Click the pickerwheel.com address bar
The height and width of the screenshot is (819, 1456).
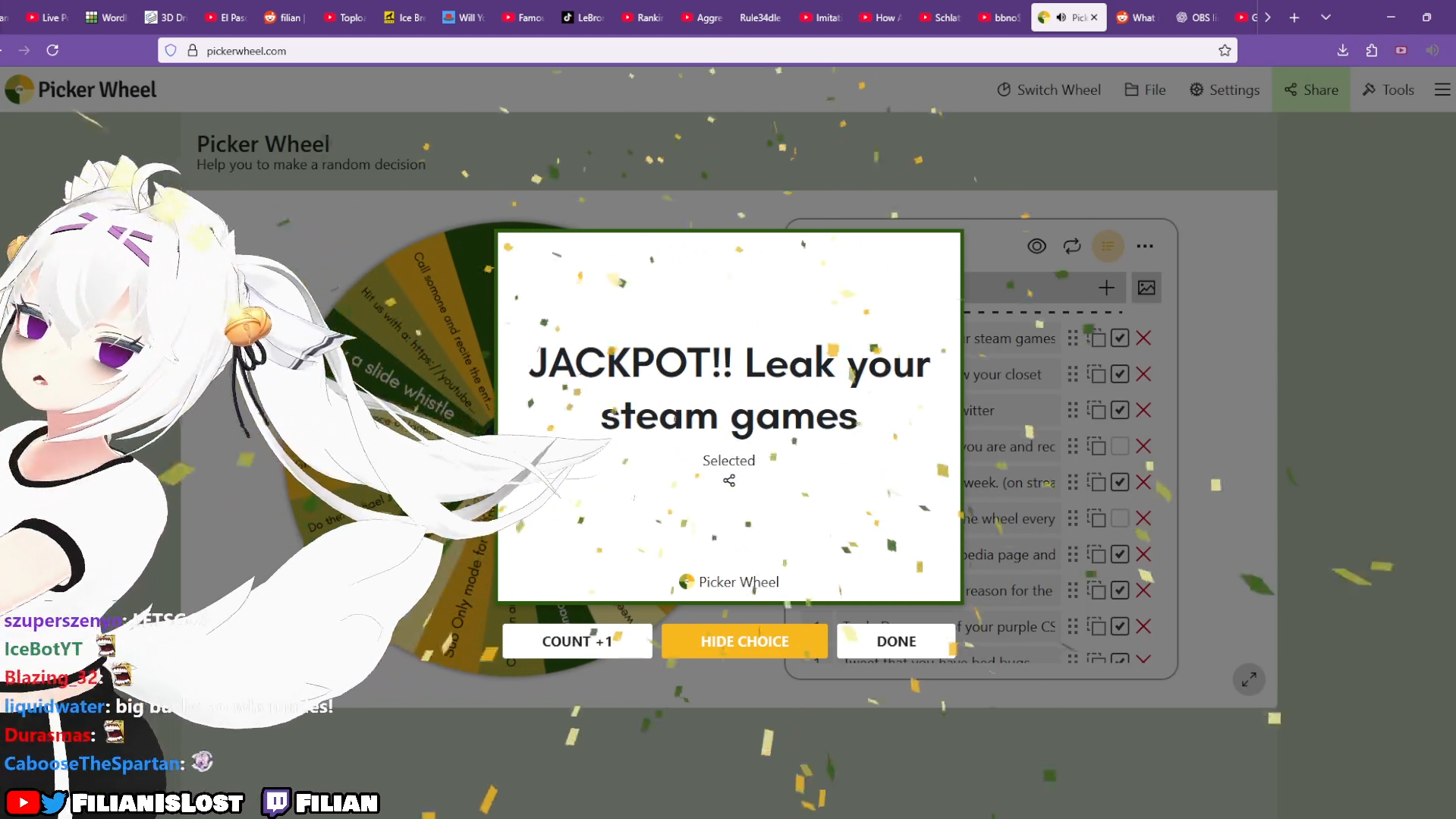pyautogui.click(x=698, y=51)
